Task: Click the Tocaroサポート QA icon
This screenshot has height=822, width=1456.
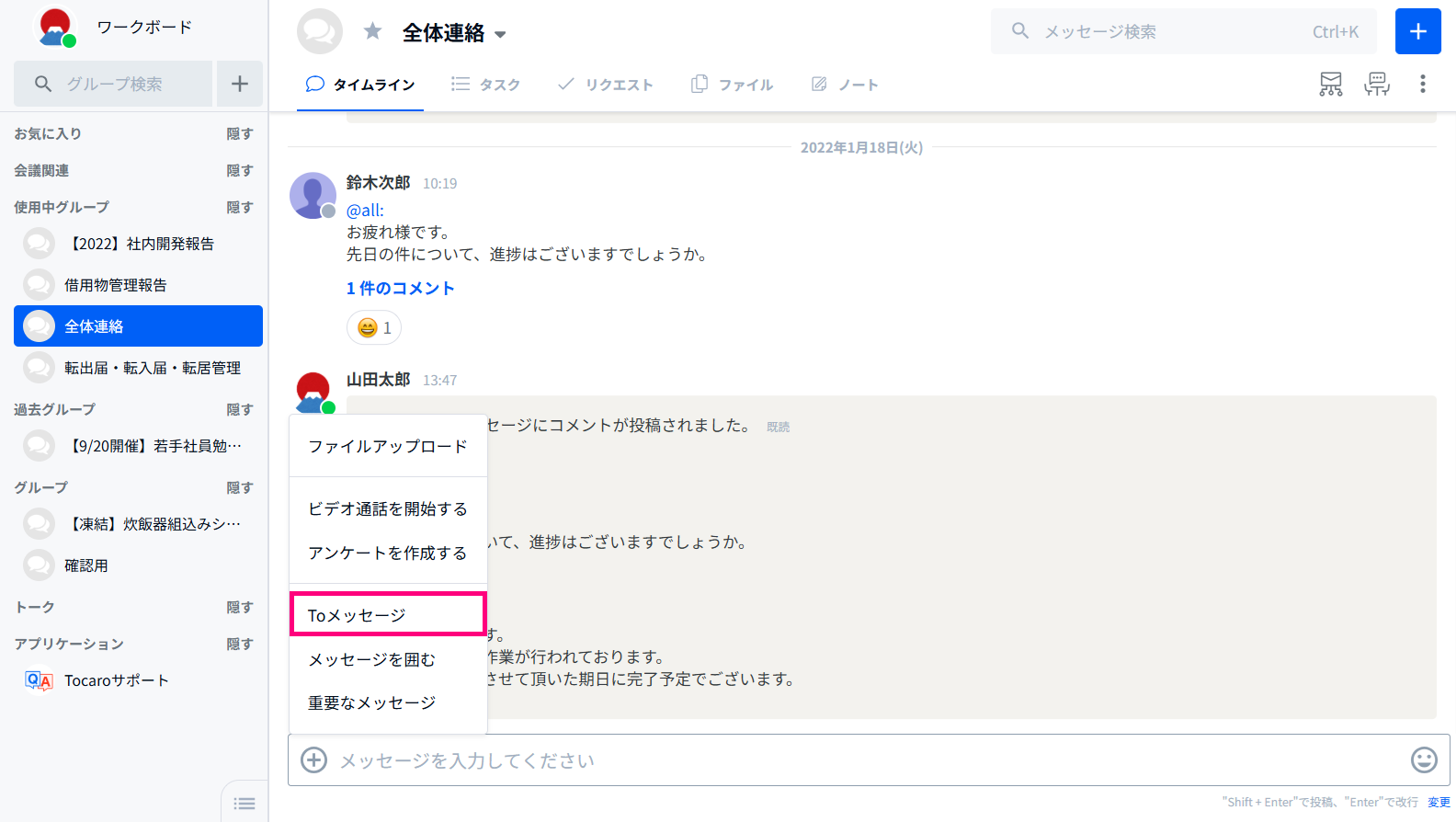Action: 39,680
